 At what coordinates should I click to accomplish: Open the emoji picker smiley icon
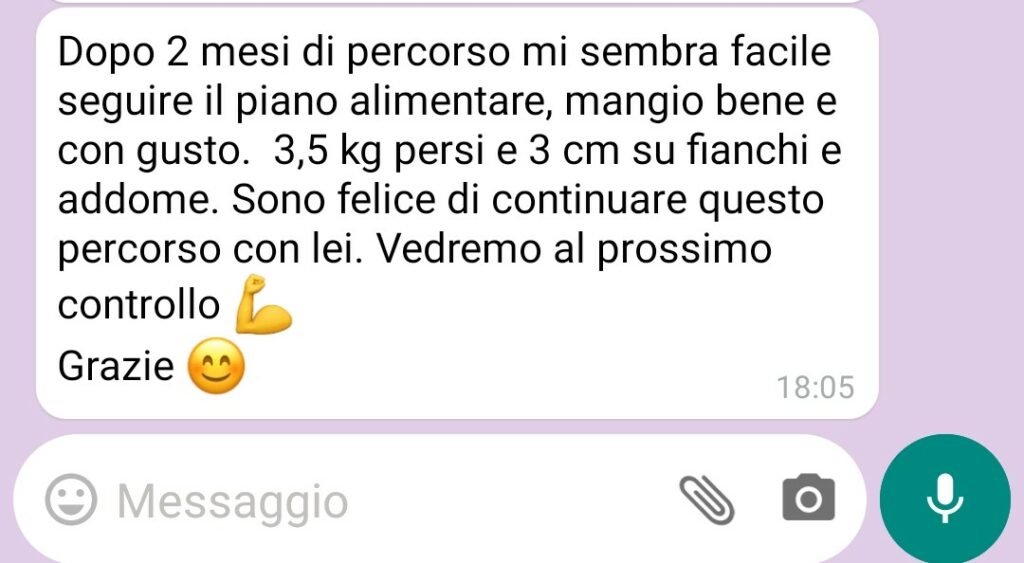coord(71,500)
